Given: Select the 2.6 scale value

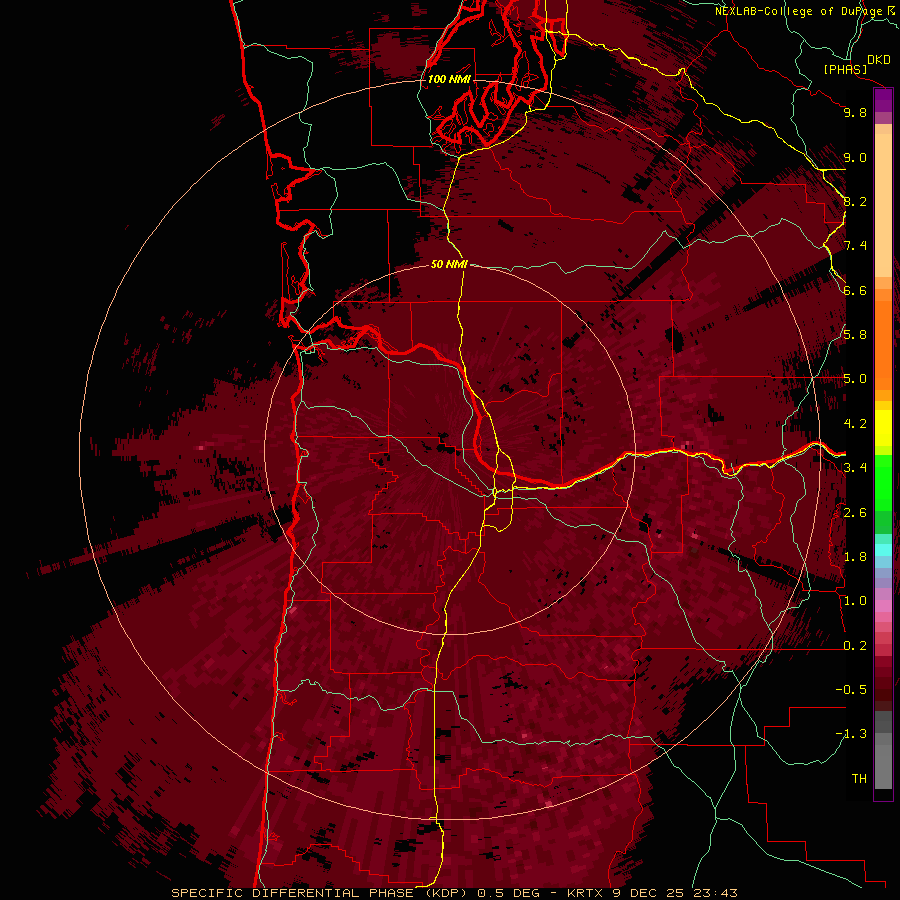Looking at the screenshot, I should [855, 513].
